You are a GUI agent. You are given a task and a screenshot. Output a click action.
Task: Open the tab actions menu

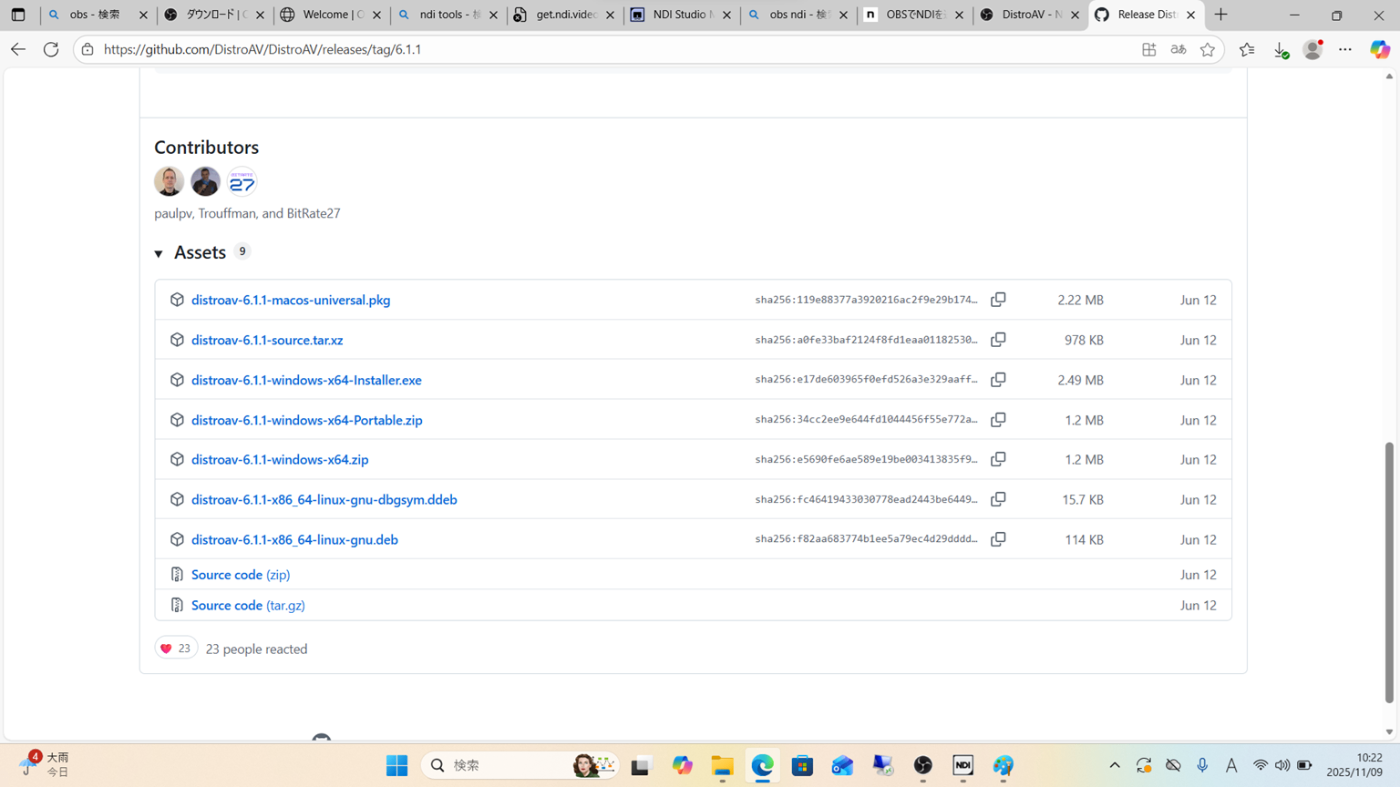(18, 15)
